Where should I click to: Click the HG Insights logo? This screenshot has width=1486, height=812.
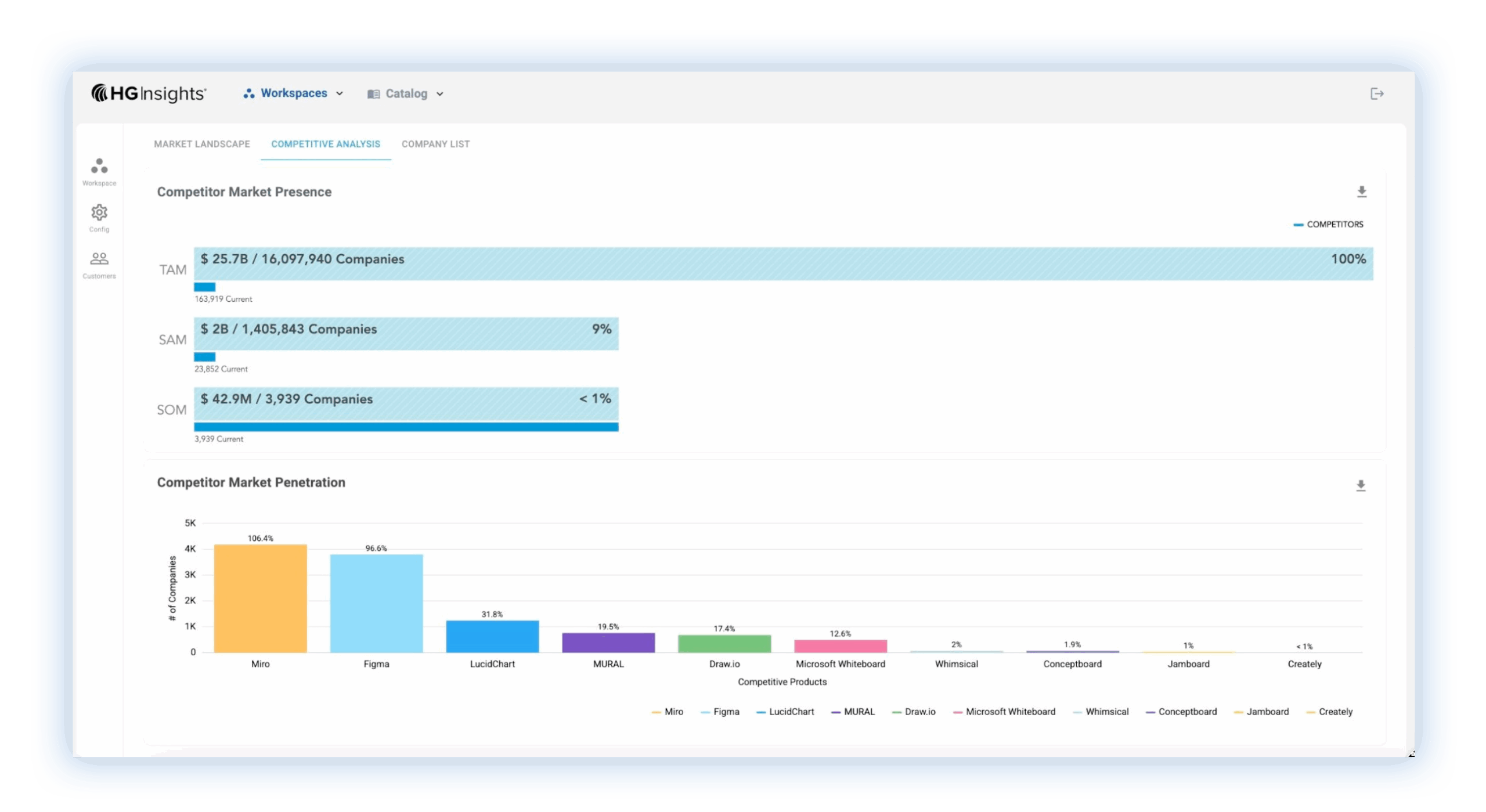[149, 93]
